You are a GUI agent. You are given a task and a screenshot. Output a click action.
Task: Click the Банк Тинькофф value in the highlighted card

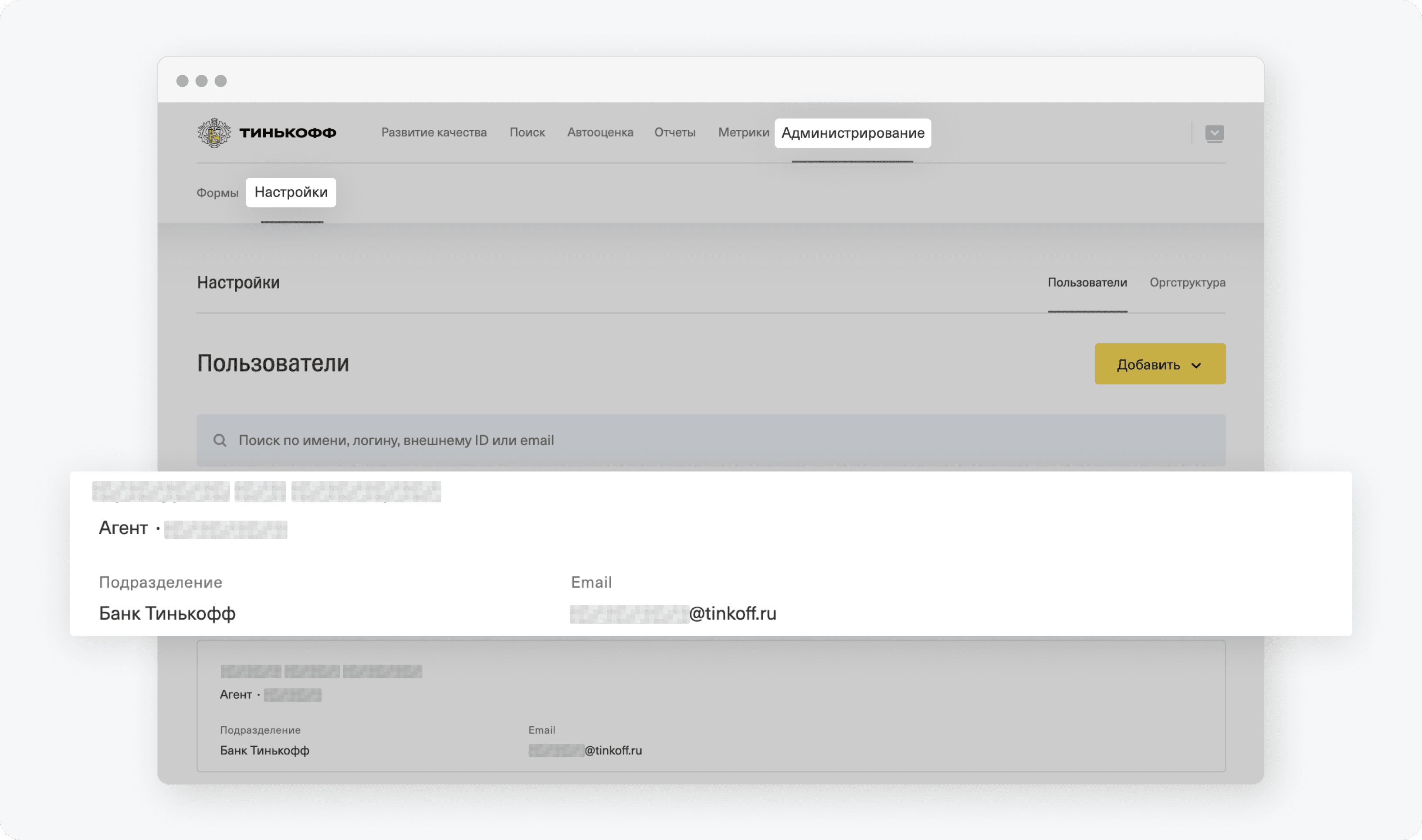pyautogui.click(x=167, y=613)
